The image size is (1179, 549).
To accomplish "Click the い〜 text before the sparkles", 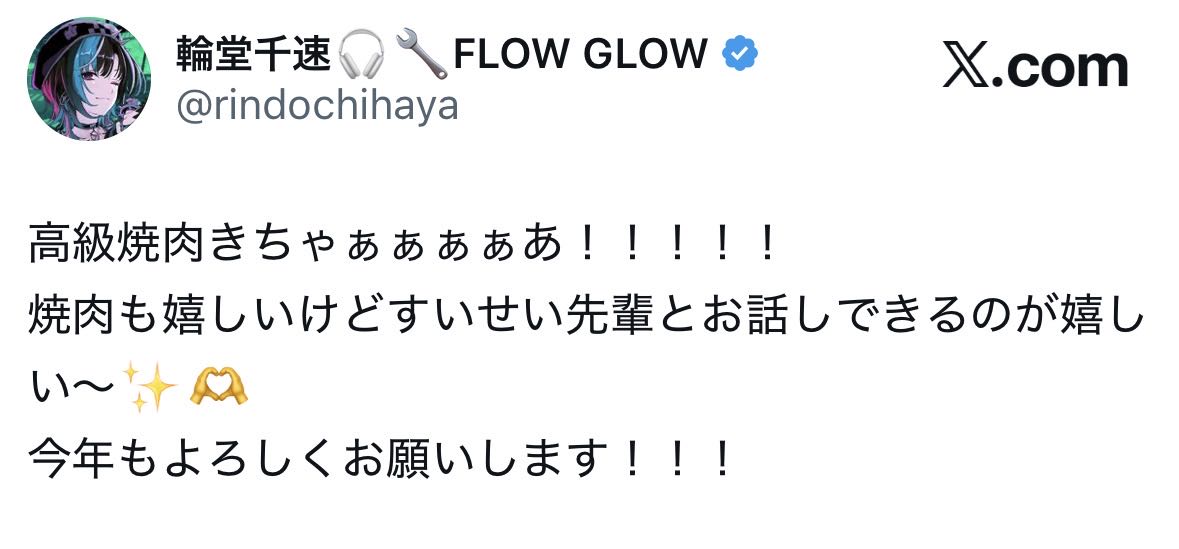I will [72, 388].
